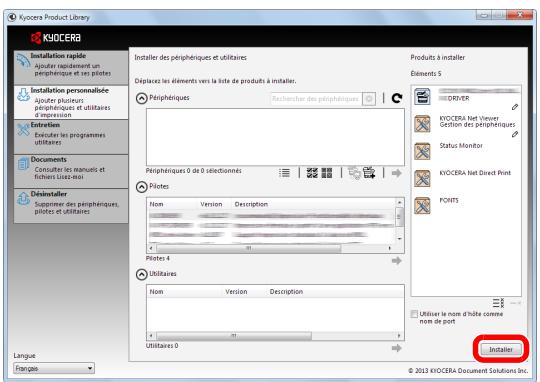Refresh the Périphériques device list

pyautogui.click(x=397, y=99)
